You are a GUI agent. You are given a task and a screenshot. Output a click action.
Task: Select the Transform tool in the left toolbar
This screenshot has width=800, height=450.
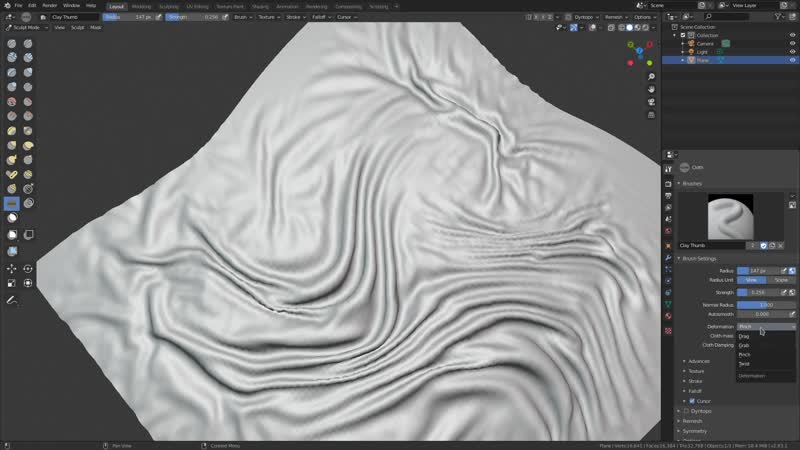[x=28, y=283]
